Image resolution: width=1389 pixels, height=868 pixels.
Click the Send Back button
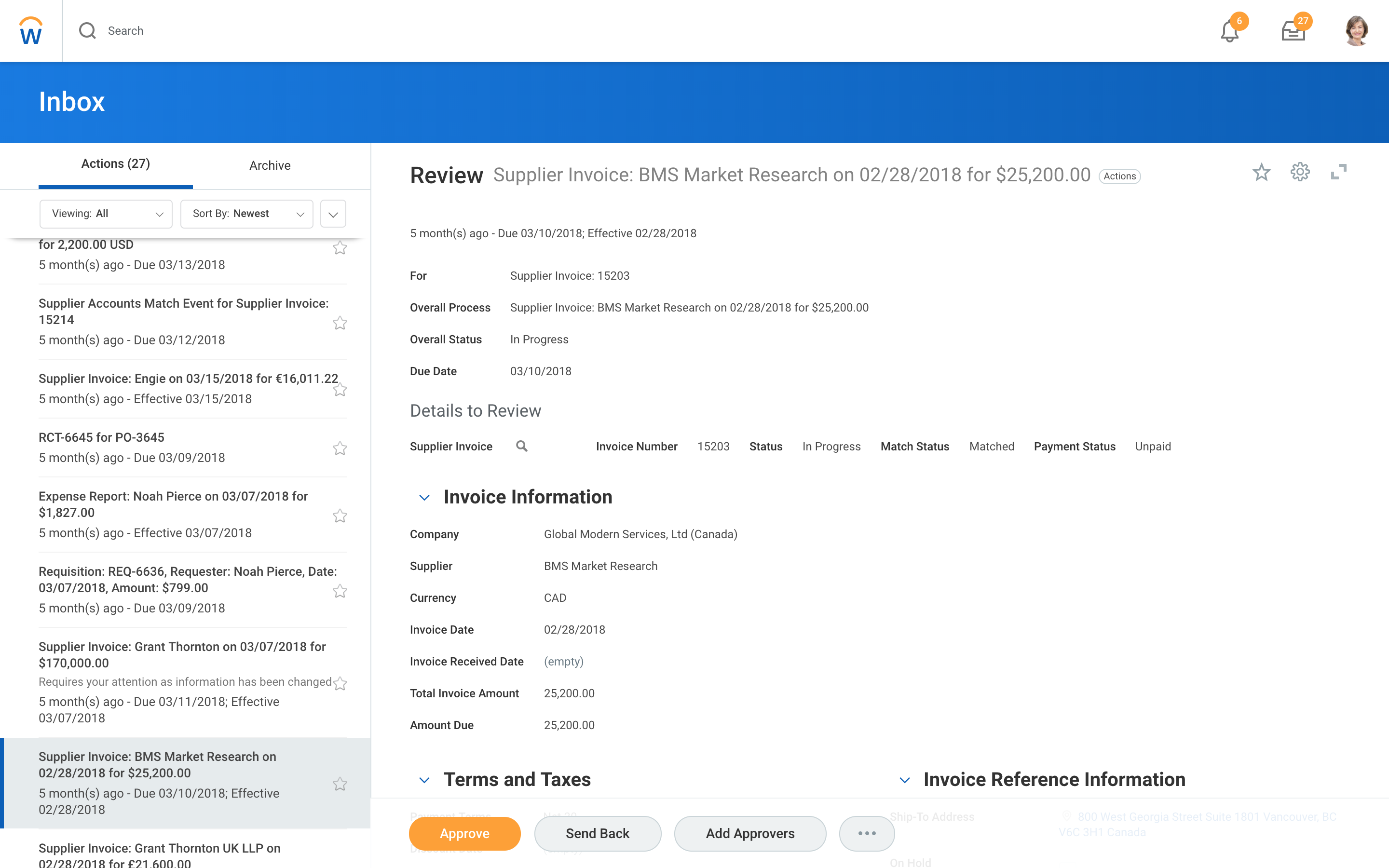pos(597,833)
